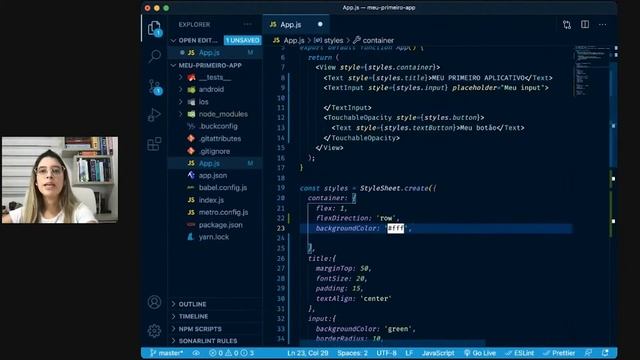Viewport: 640px width, 360px height.
Task: Click the feedback icon in status bar
Action: point(588,353)
